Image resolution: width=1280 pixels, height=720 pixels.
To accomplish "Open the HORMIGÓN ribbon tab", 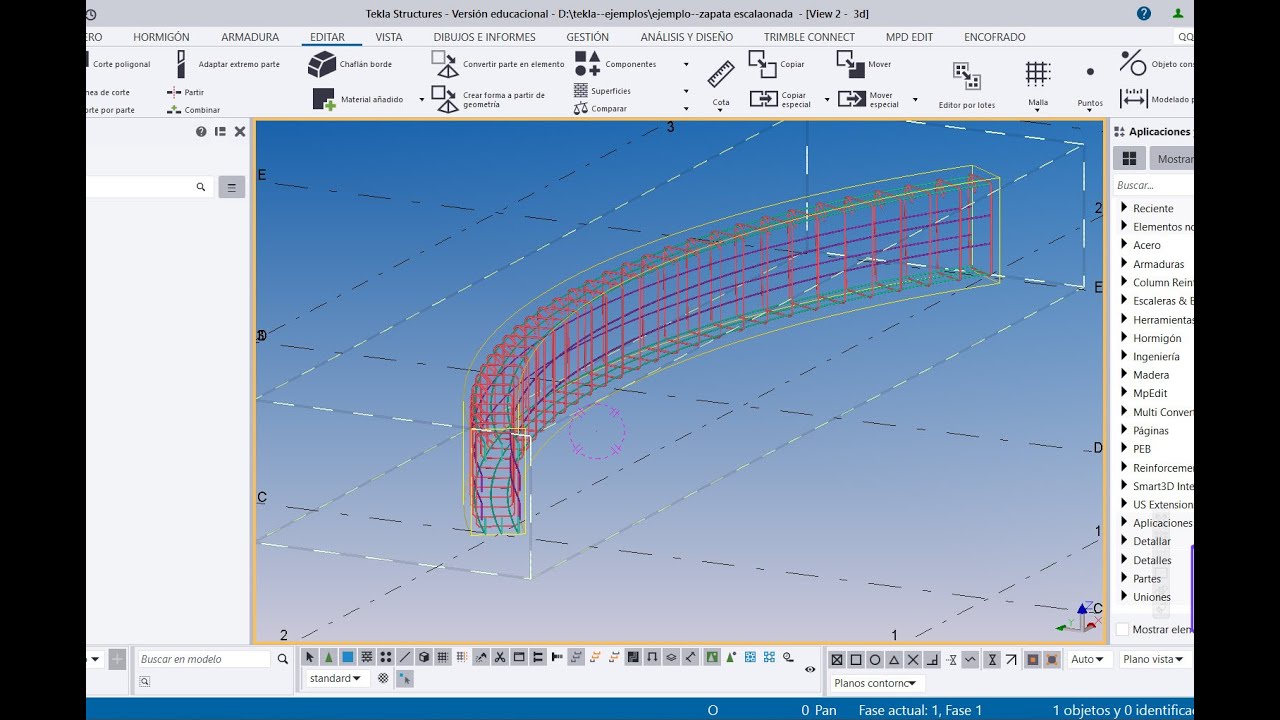I will pyautogui.click(x=161, y=37).
